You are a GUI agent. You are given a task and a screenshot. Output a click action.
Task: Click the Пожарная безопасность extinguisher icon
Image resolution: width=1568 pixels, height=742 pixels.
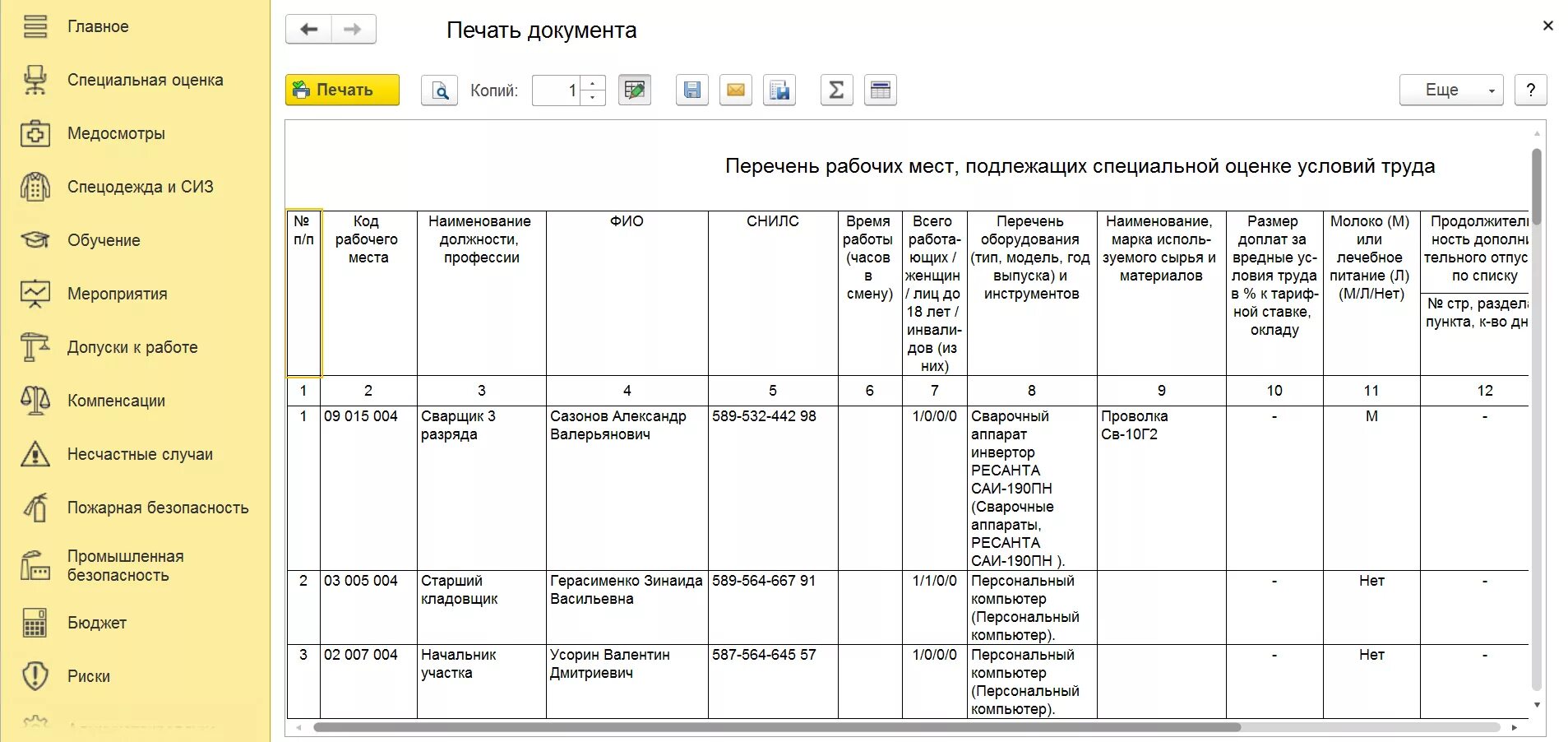[35, 508]
